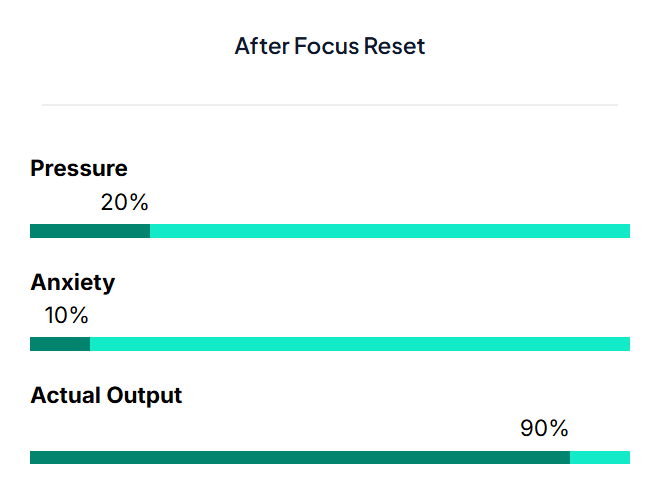This screenshot has width=662, height=496.
Task: Click the far left start of Actual Output bar
Action: click(x=33, y=458)
